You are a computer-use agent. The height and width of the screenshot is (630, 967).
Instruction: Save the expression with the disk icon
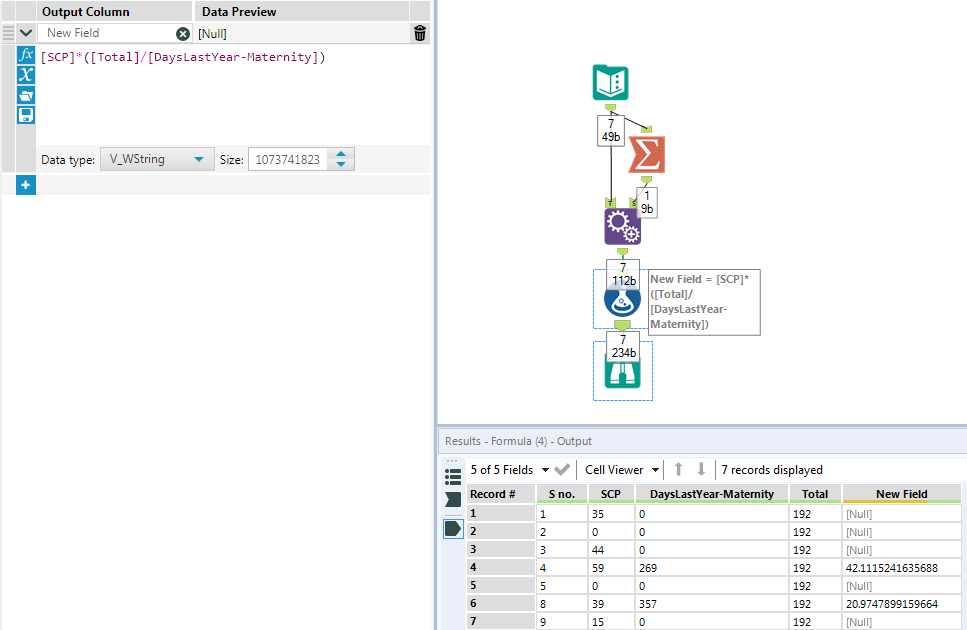point(26,115)
